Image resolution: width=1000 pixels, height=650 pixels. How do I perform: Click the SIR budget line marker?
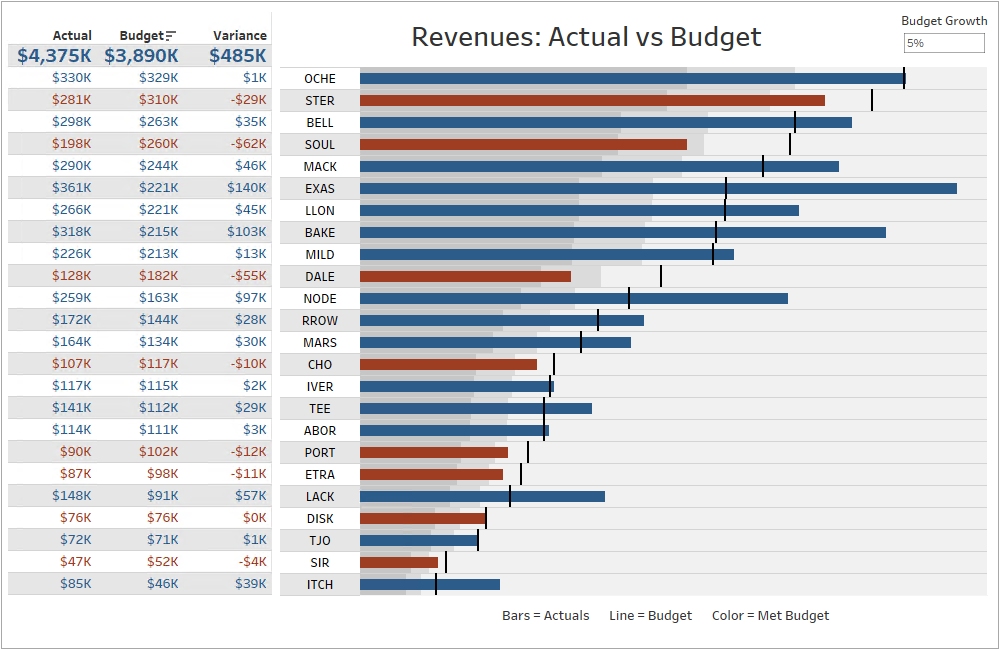446,562
